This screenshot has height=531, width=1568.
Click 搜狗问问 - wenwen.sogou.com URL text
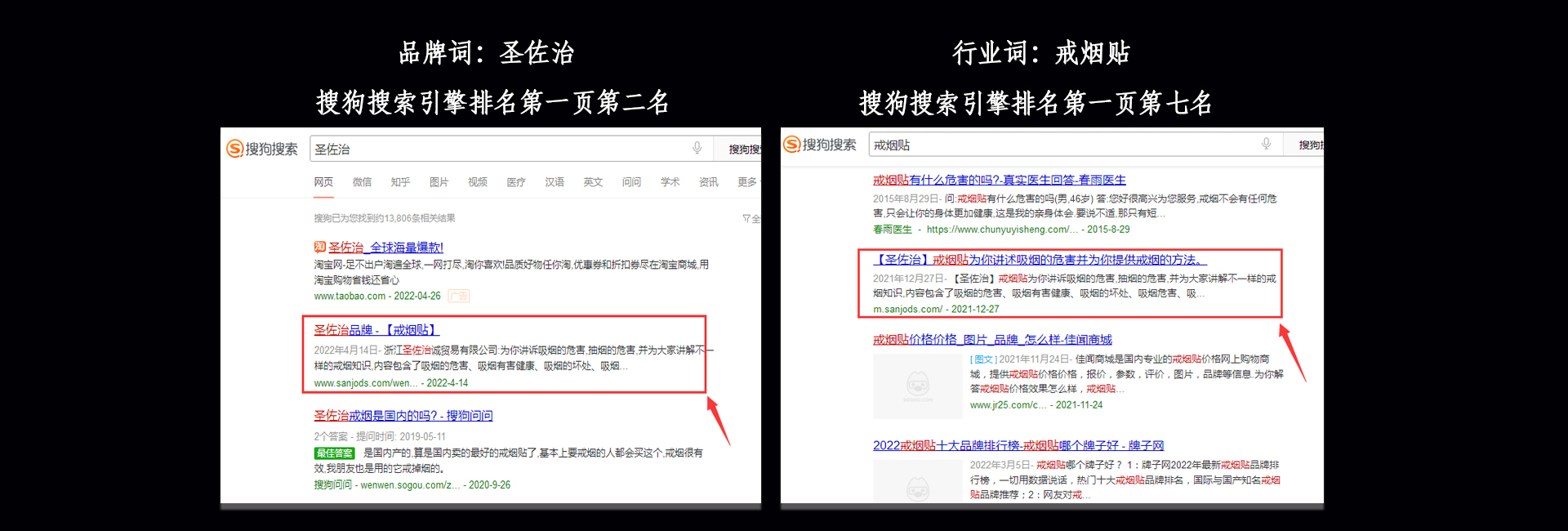pyautogui.click(x=387, y=485)
